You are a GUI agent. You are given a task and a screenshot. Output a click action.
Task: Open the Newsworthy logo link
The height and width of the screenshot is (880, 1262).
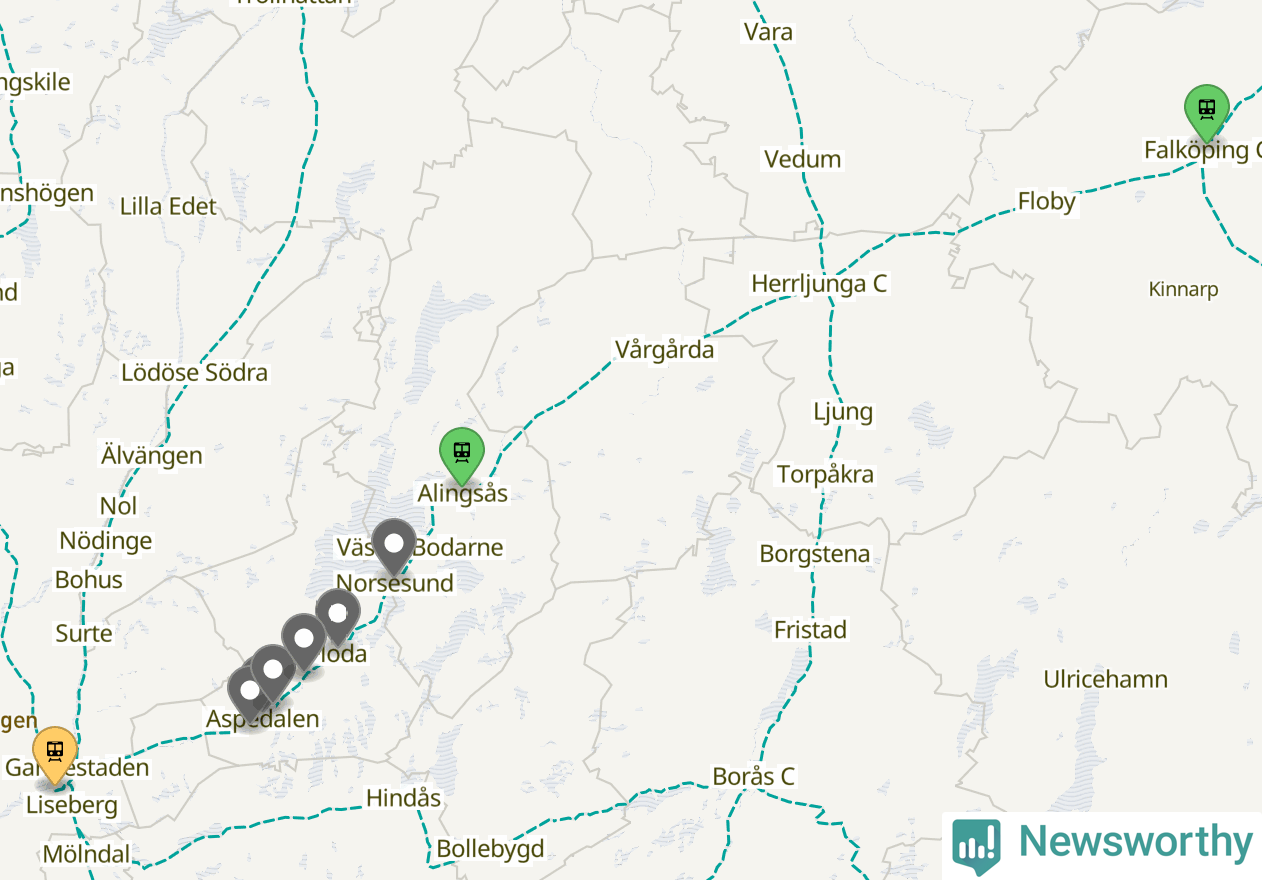1102,843
